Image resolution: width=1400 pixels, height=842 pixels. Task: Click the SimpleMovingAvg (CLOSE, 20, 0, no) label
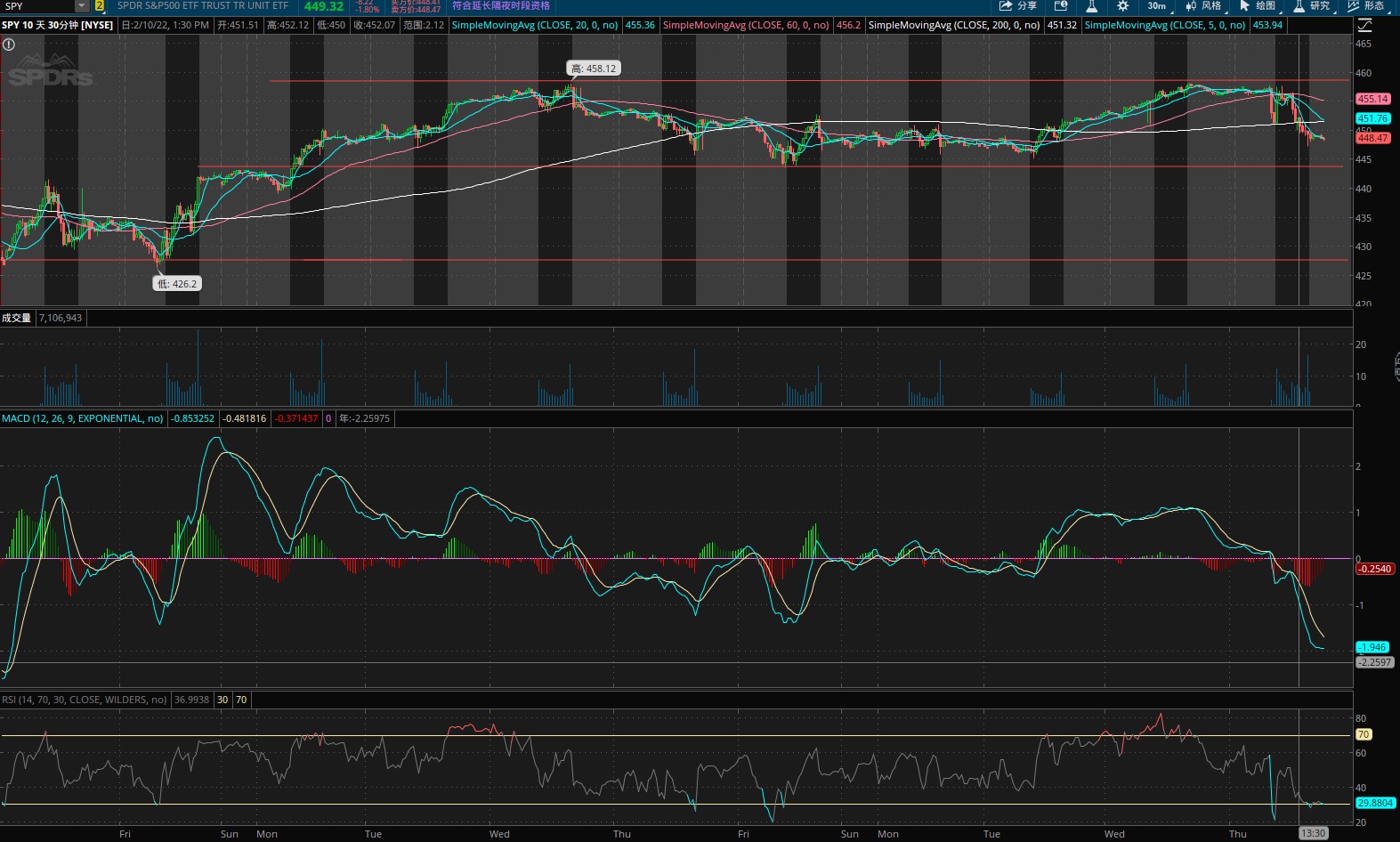tap(535, 25)
